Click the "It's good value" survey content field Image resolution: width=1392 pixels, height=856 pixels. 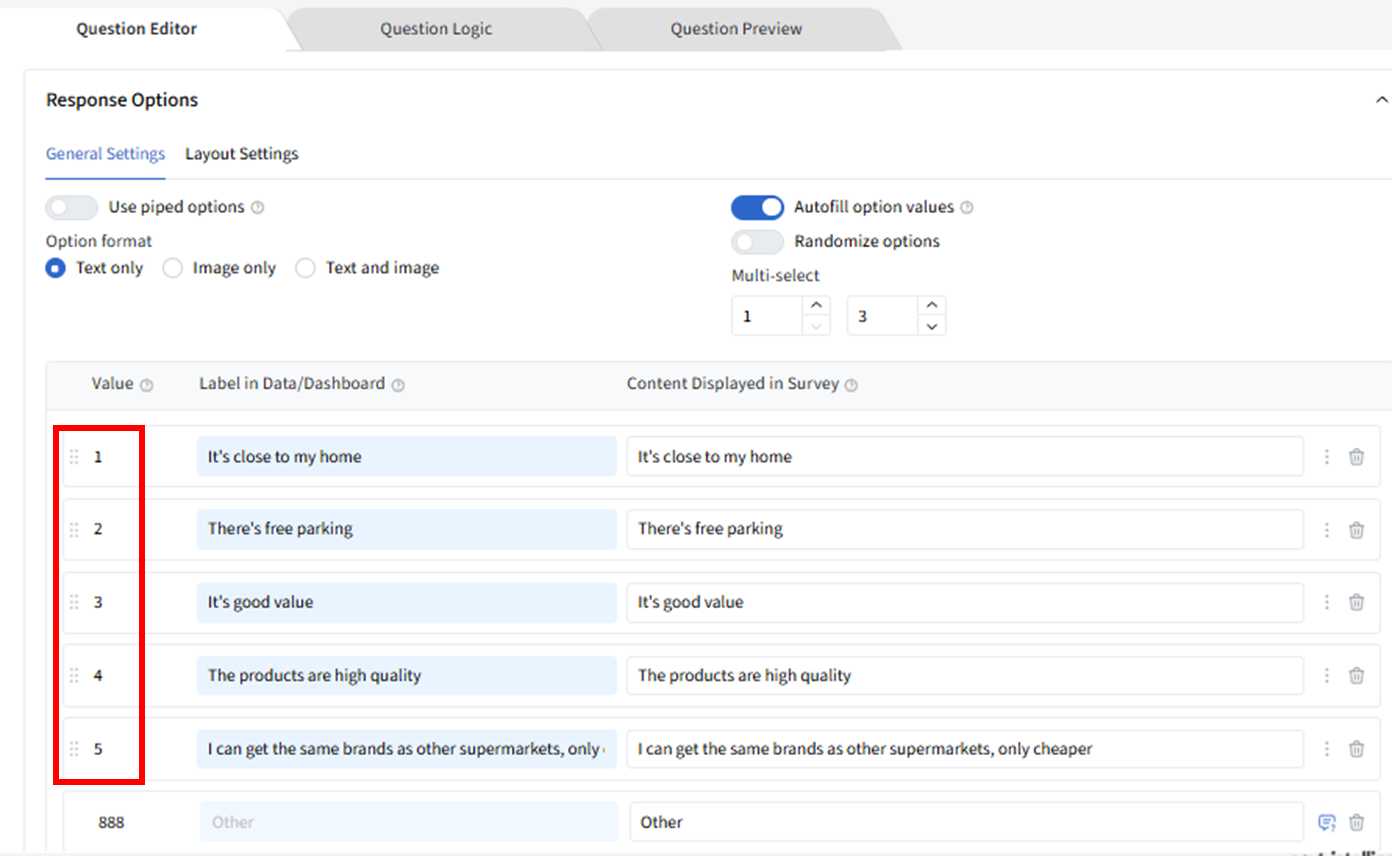[964, 602]
